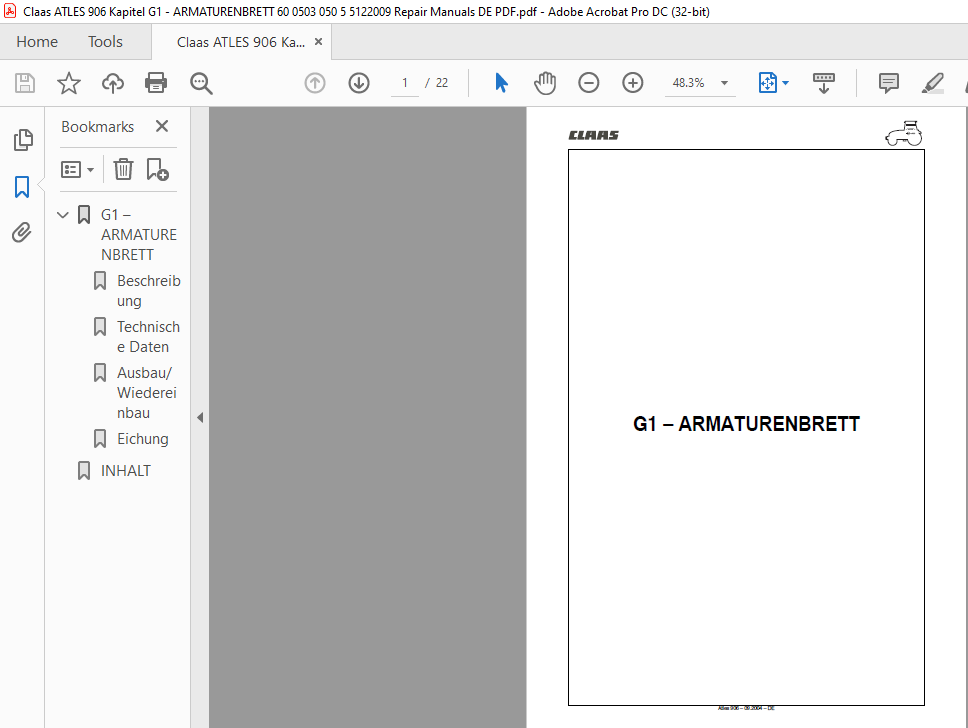Image resolution: width=968 pixels, height=728 pixels.
Task: Activate the Selection arrow tool
Action: tap(501, 83)
